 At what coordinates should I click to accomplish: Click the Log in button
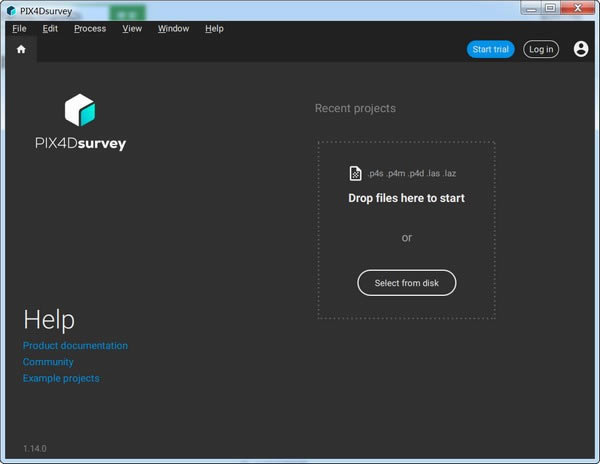[x=540, y=49]
